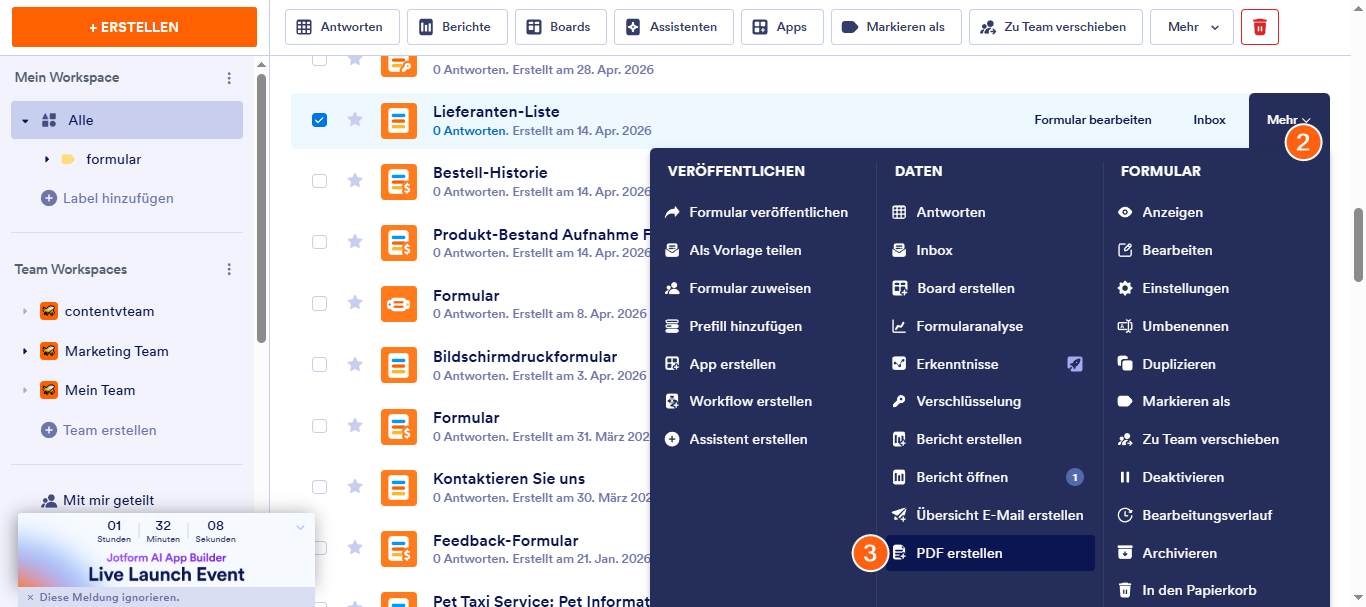Open Assistenten from the toolbar
Image resolution: width=1366 pixels, height=607 pixels.
point(673,27)
